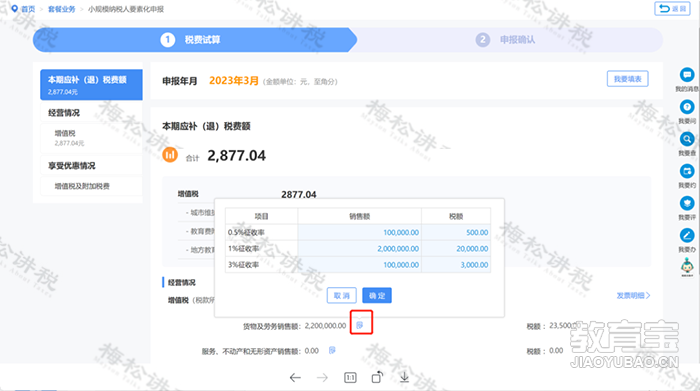The height and width of the screenshot is (391, 700).
Task: Click the 我要问 question icon
Action: (x=687, y=107)
